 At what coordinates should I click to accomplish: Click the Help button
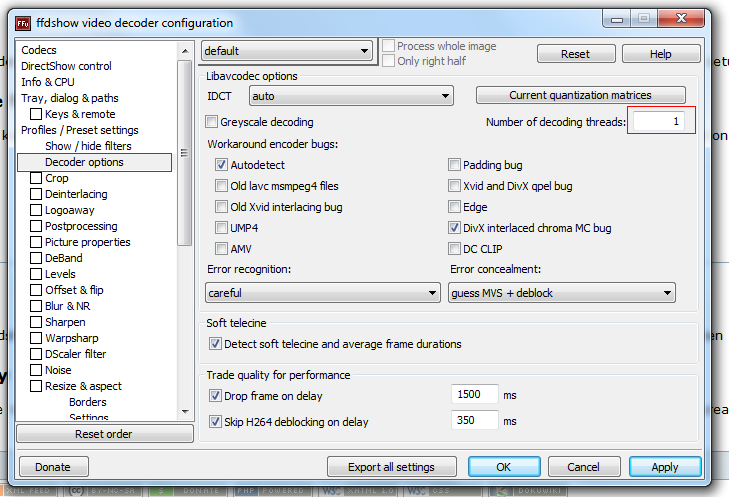point(661,54)
